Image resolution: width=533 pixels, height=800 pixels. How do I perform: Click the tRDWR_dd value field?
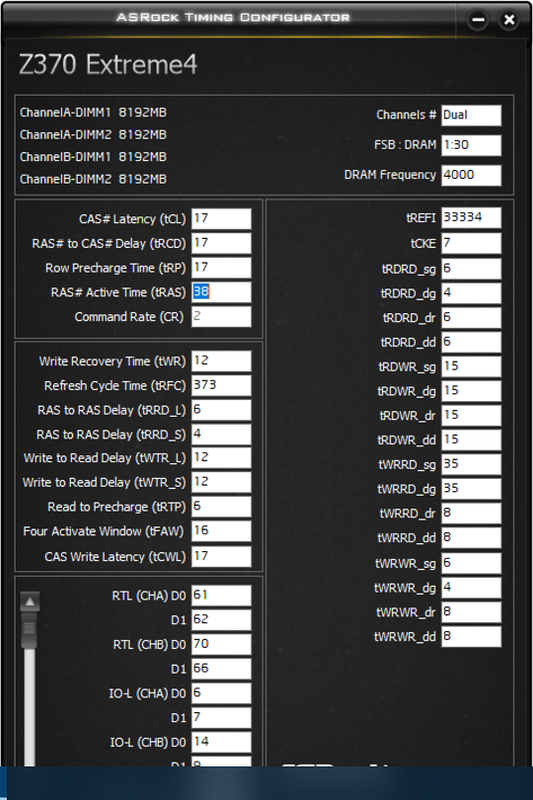coord(471,440)
